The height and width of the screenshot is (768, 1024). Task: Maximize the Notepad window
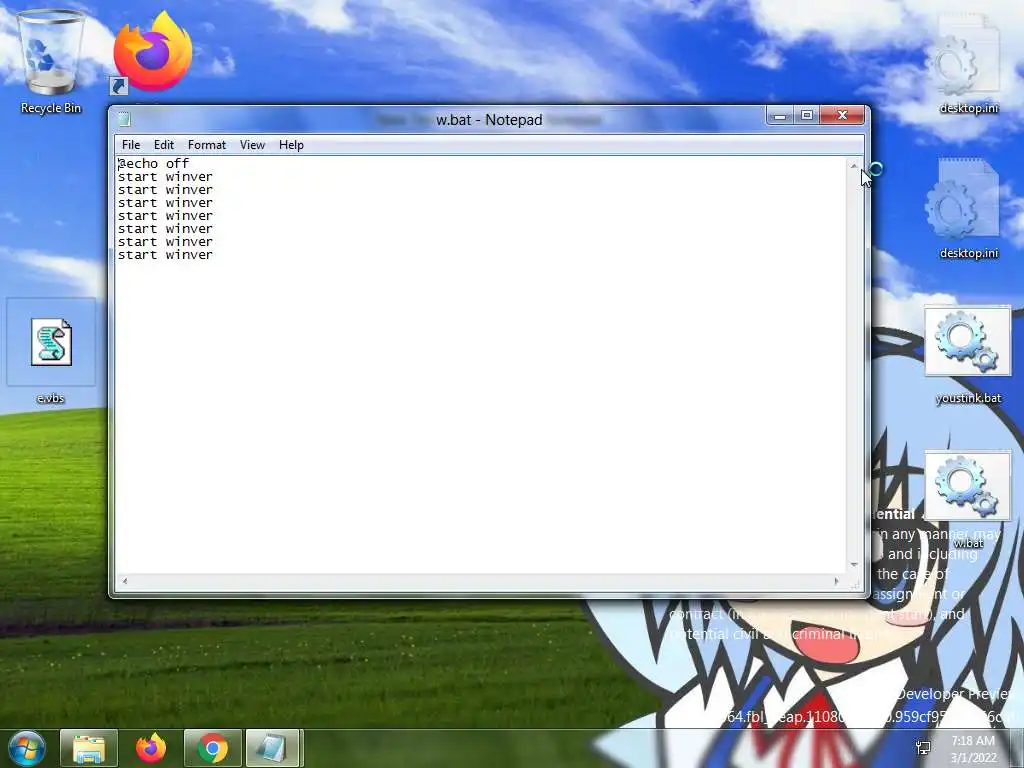click(x=807, y=116)
